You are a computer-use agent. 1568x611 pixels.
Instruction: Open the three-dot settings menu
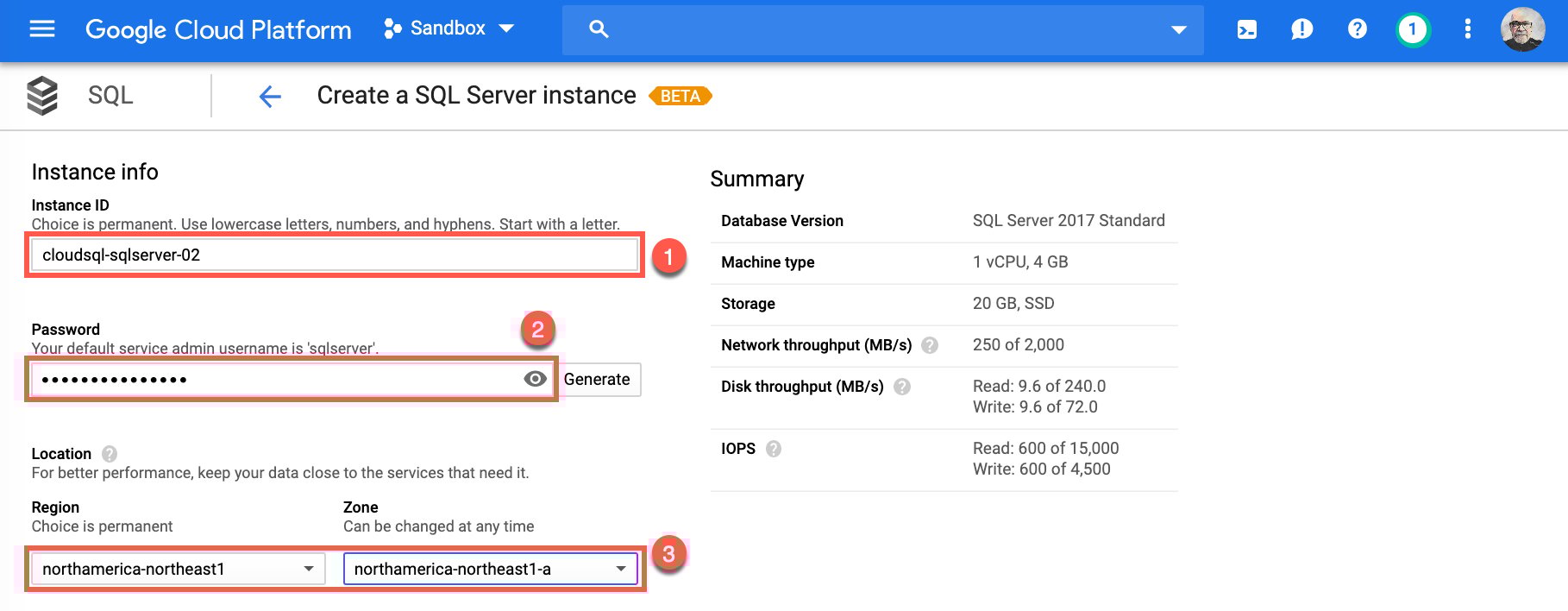coord(1467,29)
